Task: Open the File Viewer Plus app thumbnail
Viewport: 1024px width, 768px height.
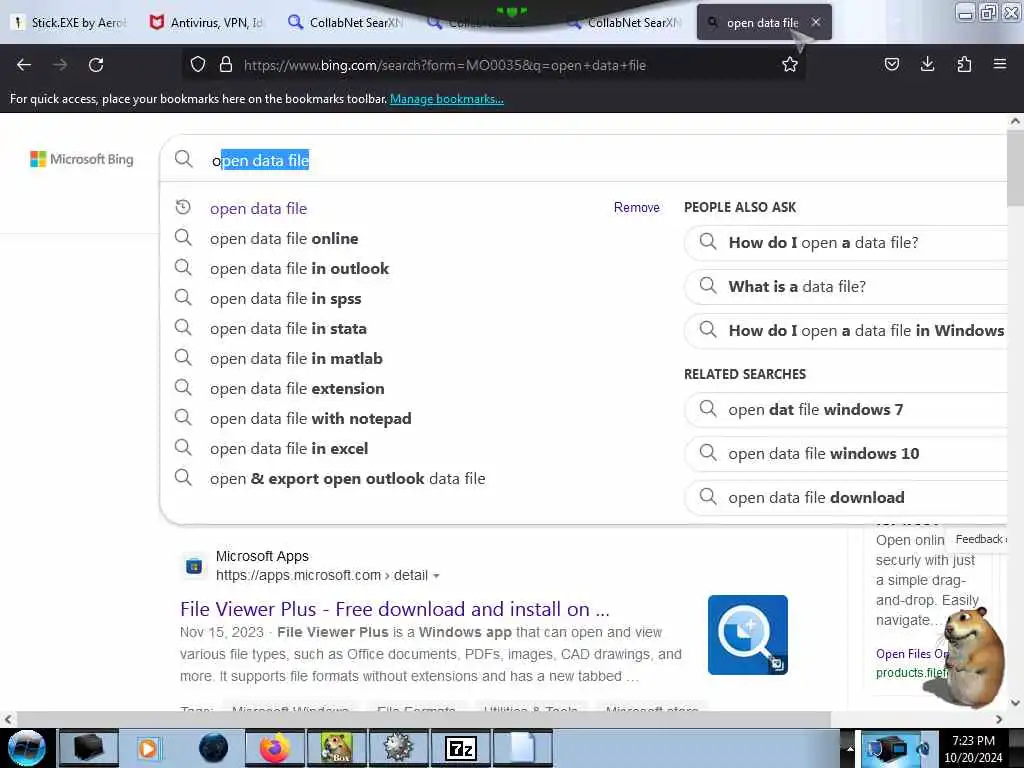Action: click(x=748, y=635)
